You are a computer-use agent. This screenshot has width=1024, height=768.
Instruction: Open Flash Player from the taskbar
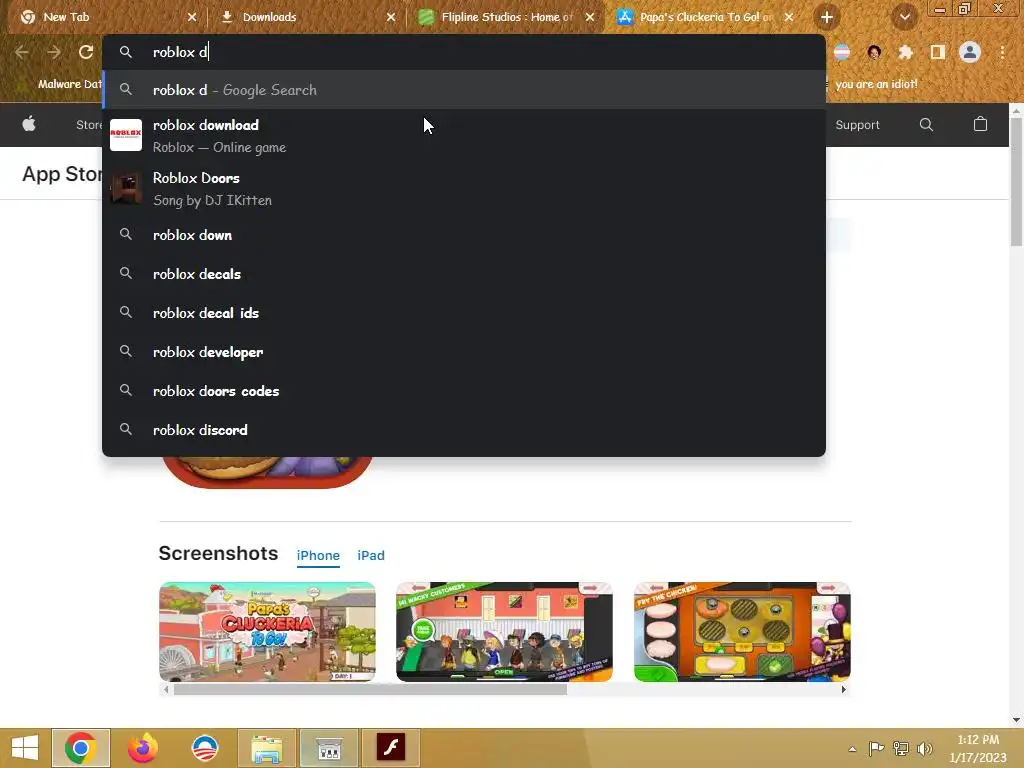tap(391, 748)
